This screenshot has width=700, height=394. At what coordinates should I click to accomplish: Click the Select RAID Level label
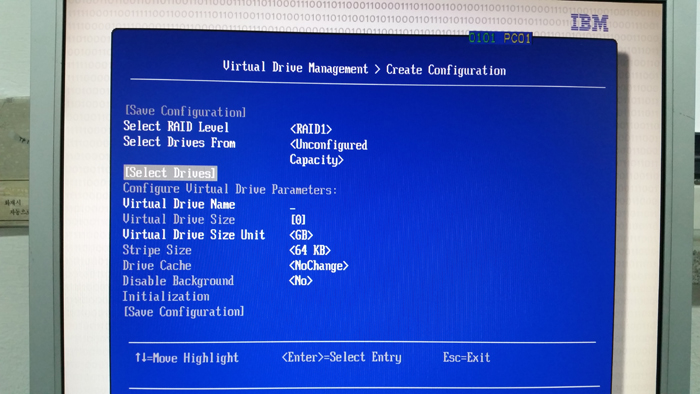176,127
